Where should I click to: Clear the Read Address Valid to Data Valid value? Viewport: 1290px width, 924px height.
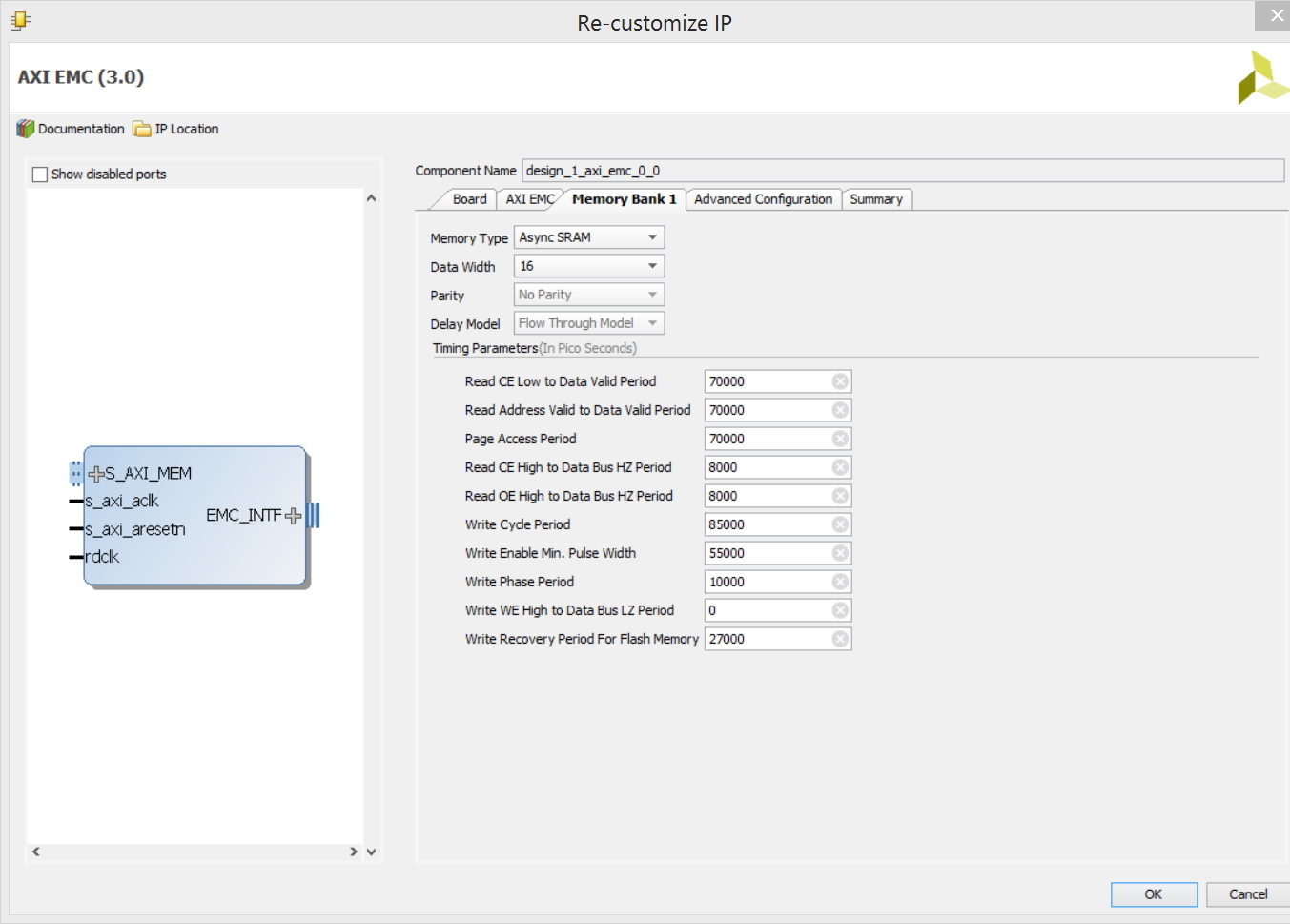pyautogui.click(x=840, y=410)
